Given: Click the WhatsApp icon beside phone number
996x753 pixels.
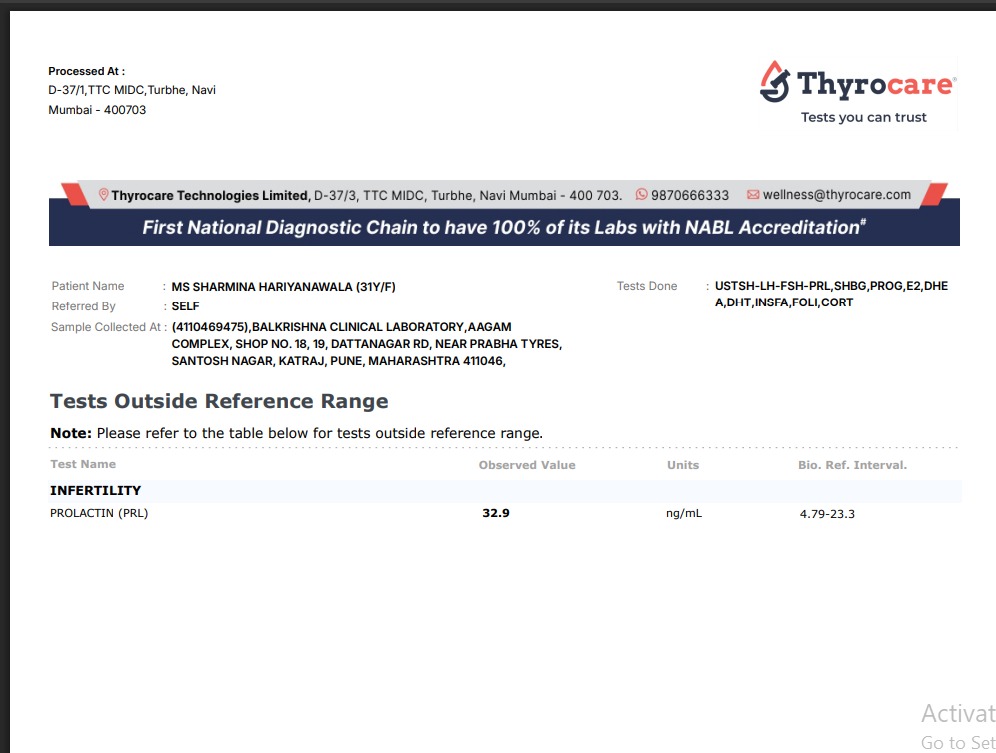Looking at the screenshot, I should (642, 195).
